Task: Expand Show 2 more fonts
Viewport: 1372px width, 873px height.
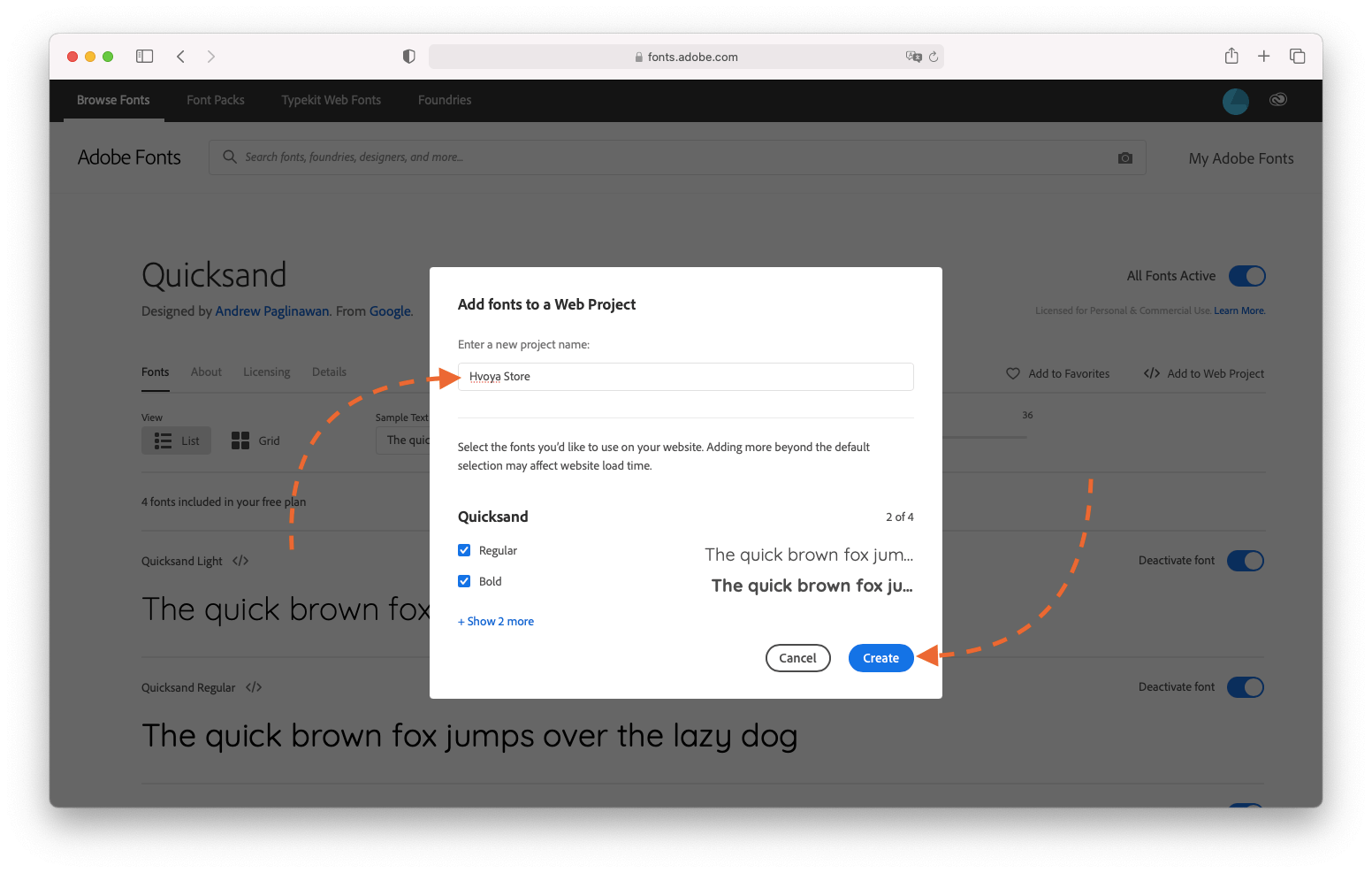Action: (496, 621)
